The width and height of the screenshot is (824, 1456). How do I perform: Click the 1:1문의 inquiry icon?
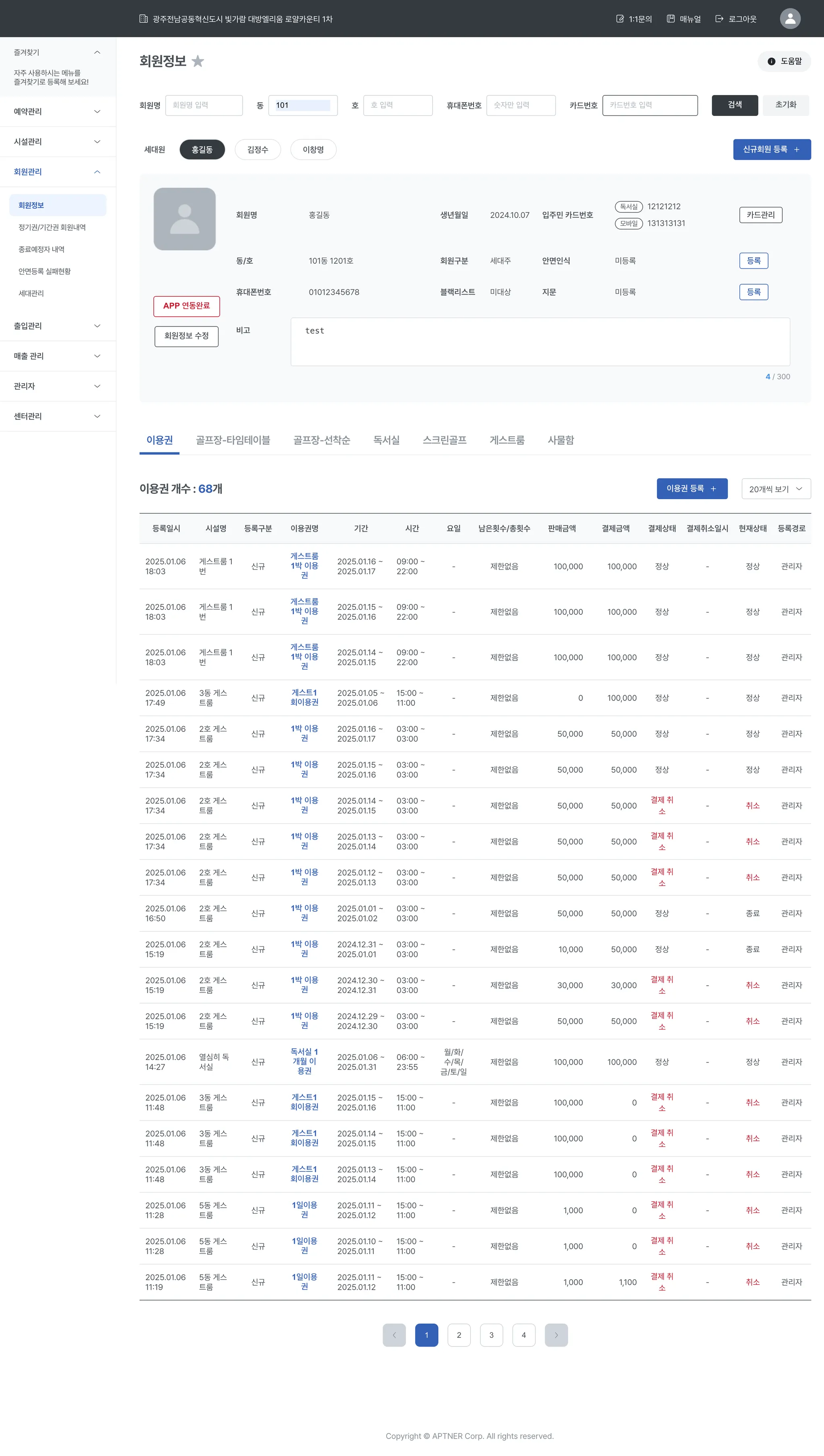pyautogui.click(x=620, y=19)
